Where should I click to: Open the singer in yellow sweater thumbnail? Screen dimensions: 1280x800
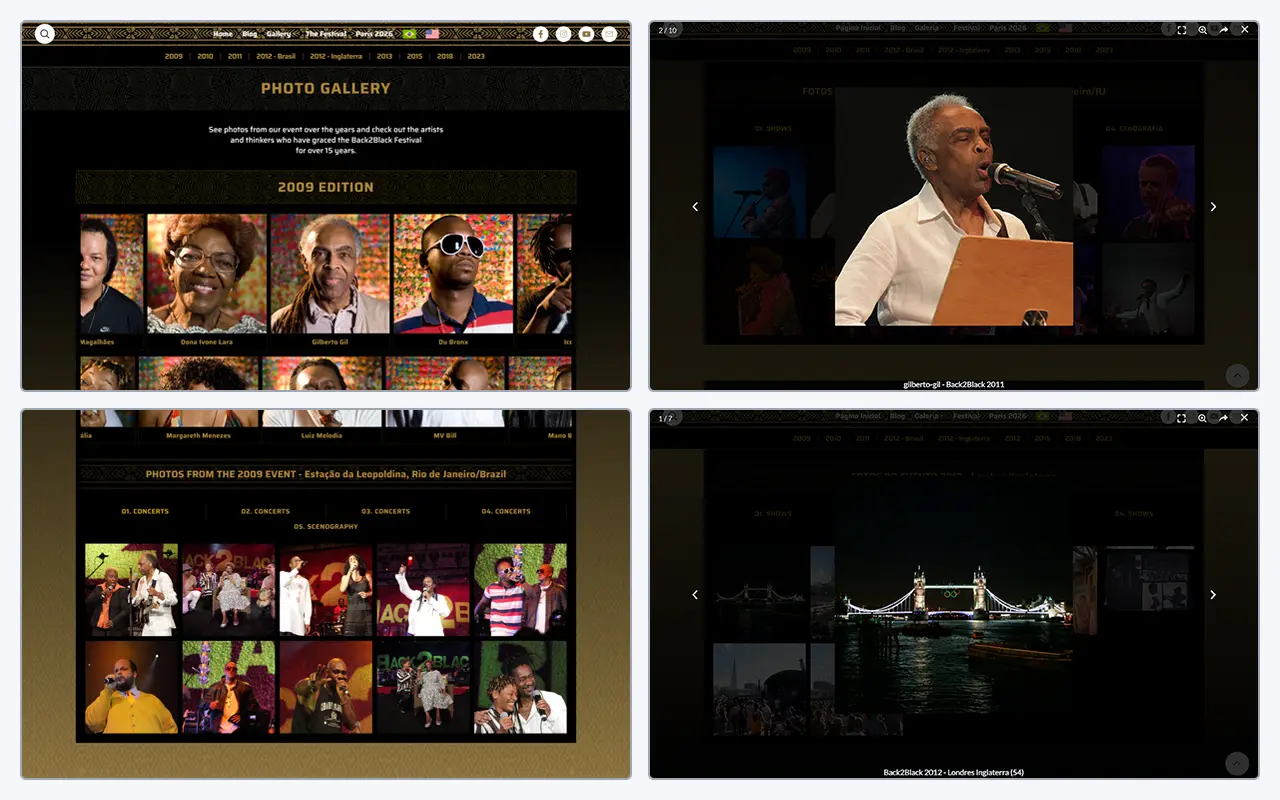click(131, 688)
